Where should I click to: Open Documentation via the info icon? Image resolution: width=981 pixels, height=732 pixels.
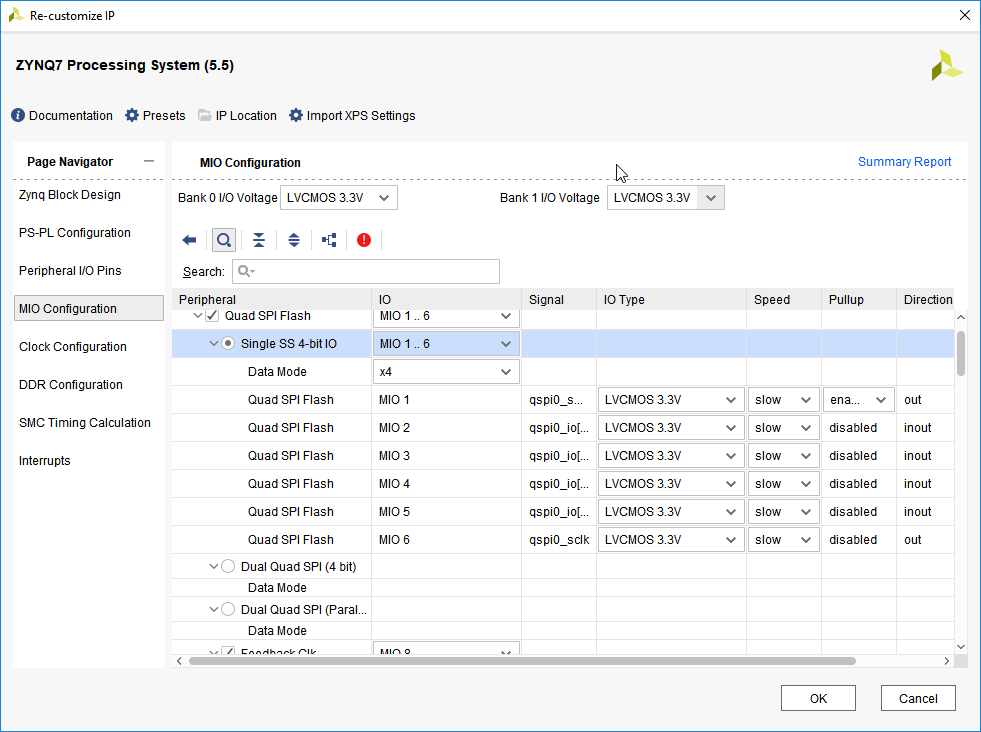tap(17, 116)
